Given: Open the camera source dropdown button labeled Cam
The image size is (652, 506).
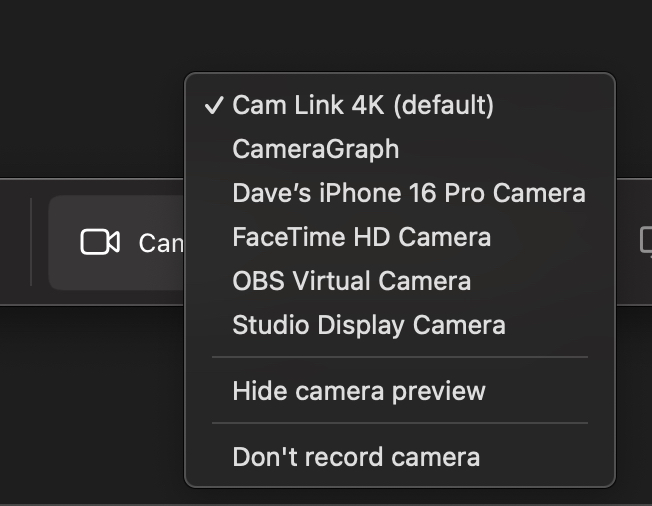Looking at the screenshot, I should point(118,242).
